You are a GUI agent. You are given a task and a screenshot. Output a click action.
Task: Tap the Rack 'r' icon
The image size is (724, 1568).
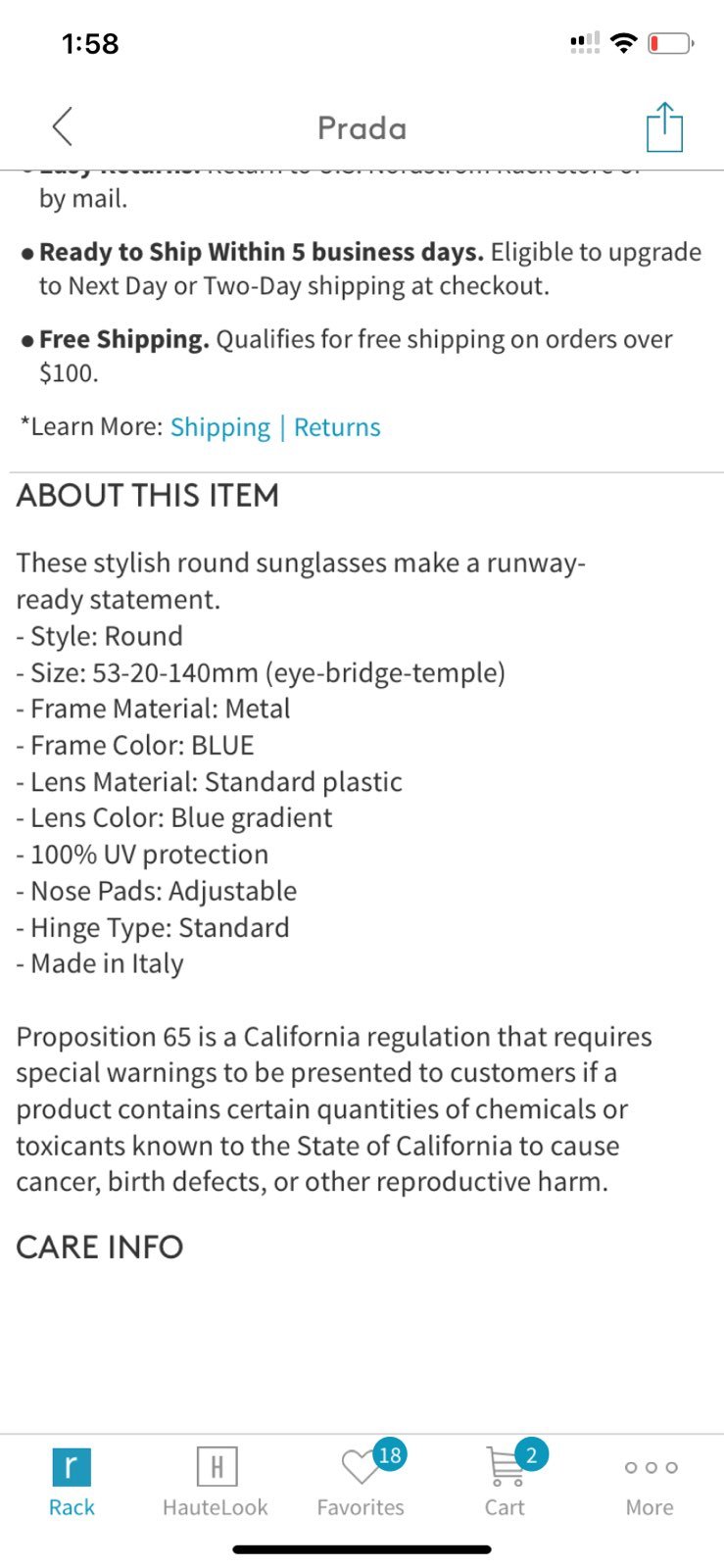tap(71, 1467)
